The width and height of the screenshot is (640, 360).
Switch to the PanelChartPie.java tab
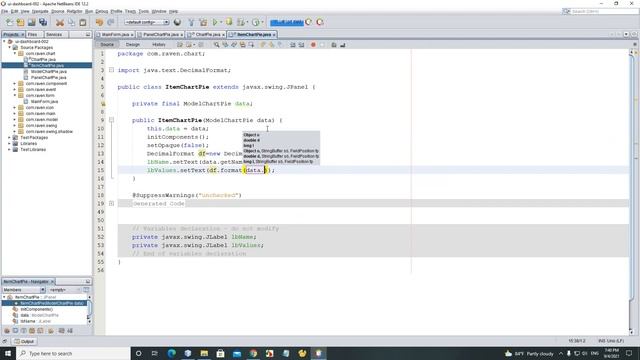click(161, 35)
